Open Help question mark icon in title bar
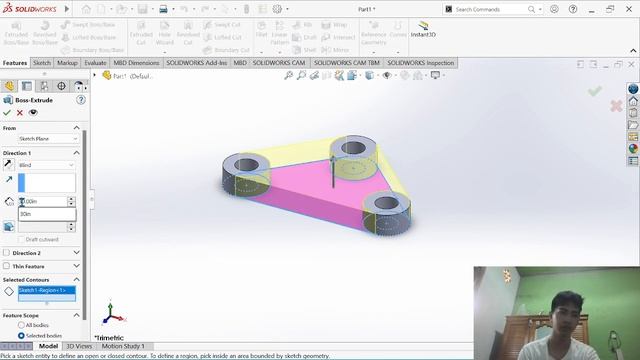Image resolution: width=640 pixels, height=360 pixels. (573, 9)
